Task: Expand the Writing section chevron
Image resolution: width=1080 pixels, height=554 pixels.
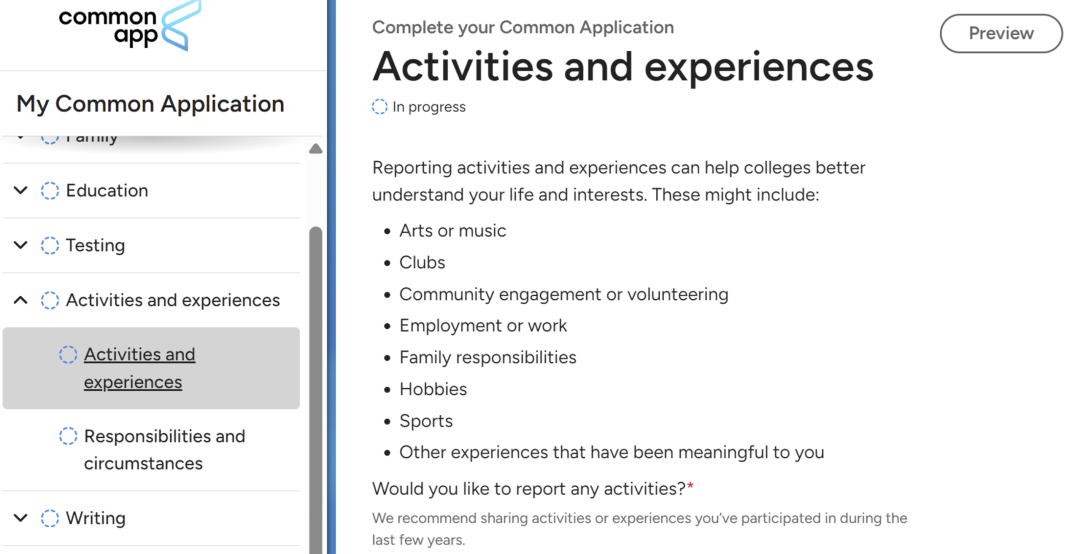Action: click(21, 517)
